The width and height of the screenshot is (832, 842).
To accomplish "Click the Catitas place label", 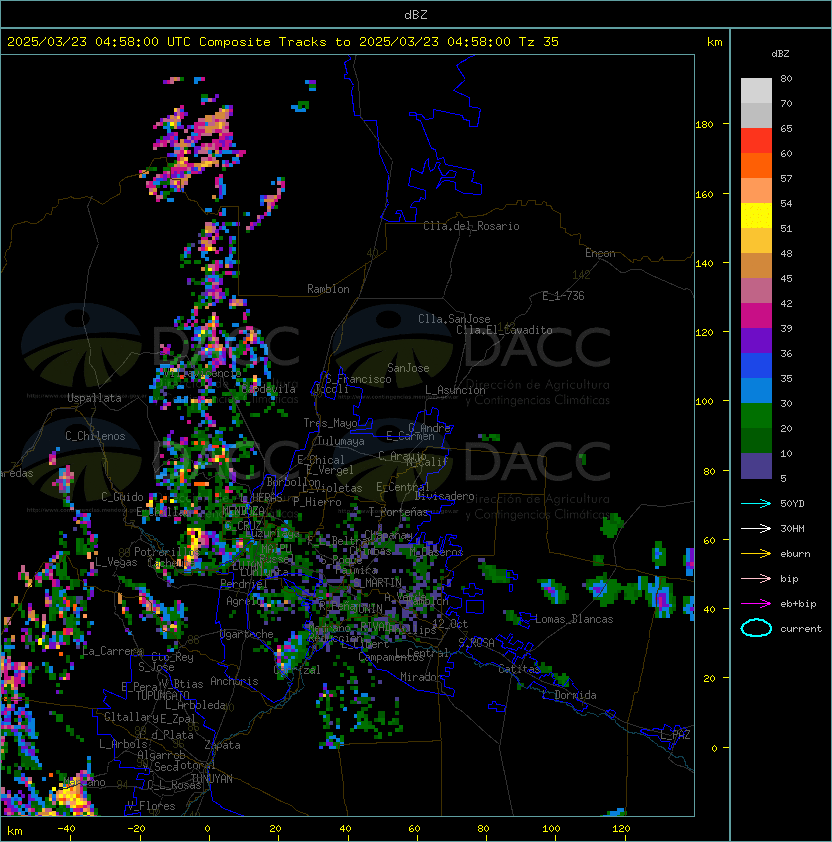I will coord(519,669).
